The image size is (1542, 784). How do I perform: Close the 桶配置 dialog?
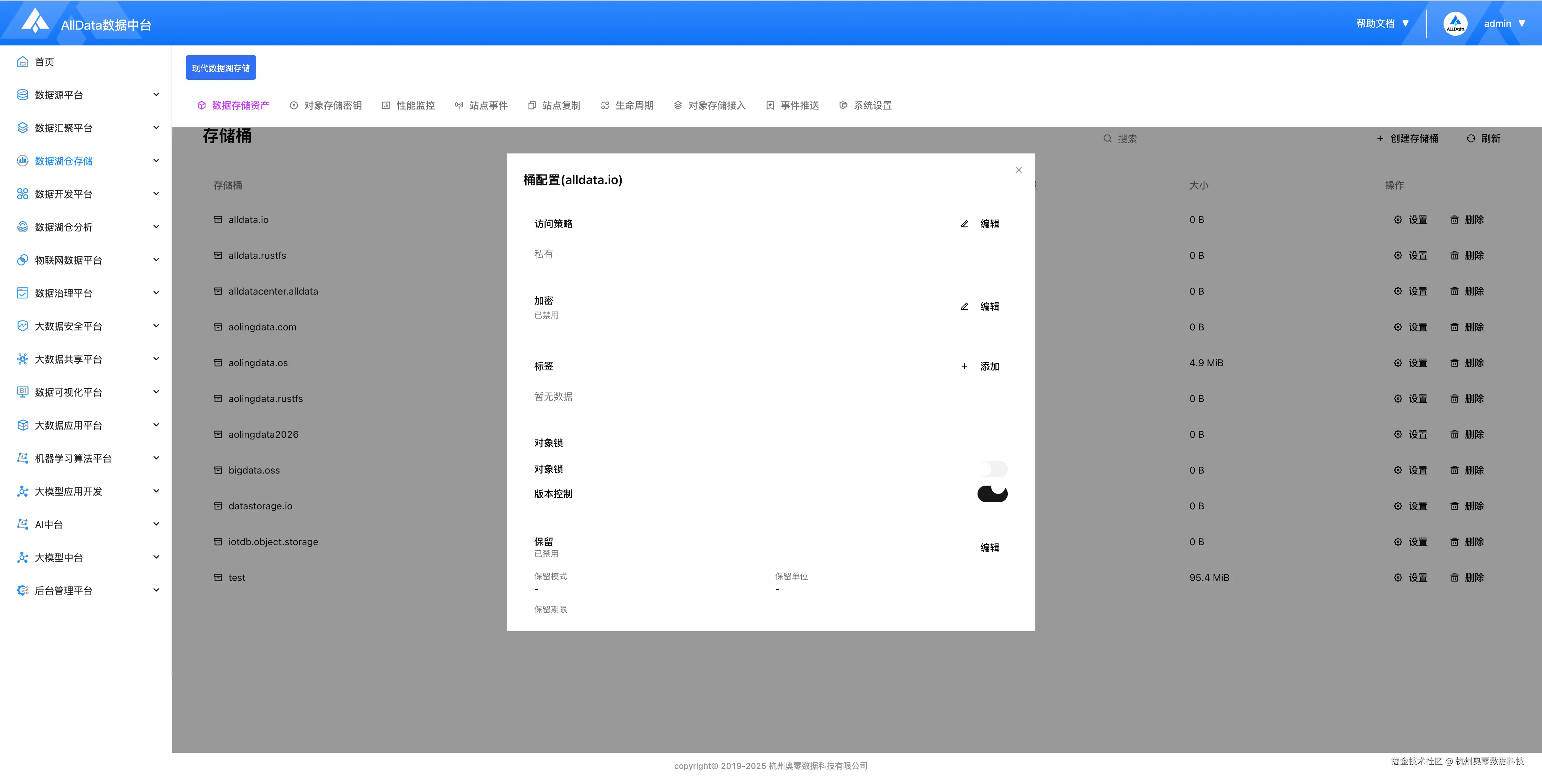tap(1018, 170)
